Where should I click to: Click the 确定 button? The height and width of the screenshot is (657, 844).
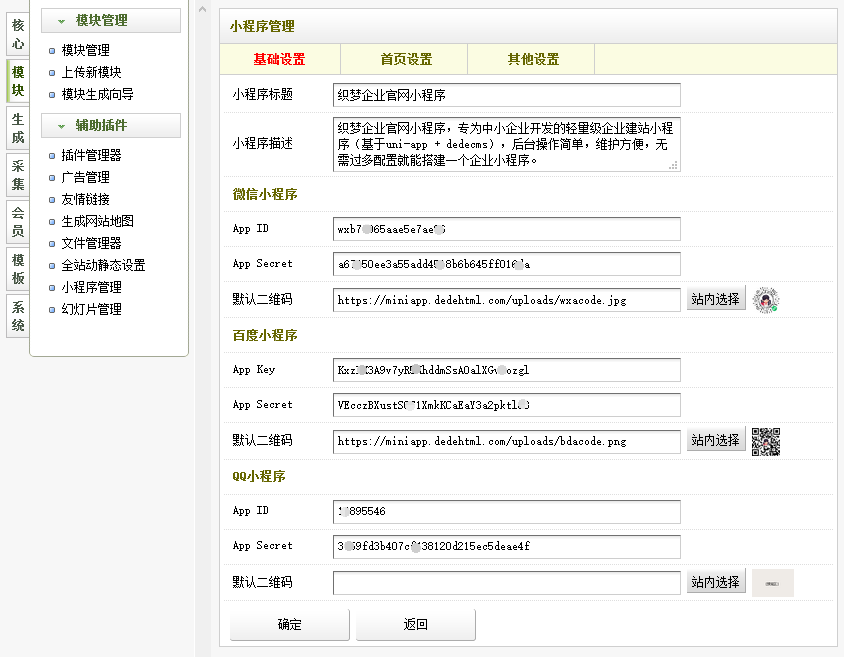pos(290,624)
